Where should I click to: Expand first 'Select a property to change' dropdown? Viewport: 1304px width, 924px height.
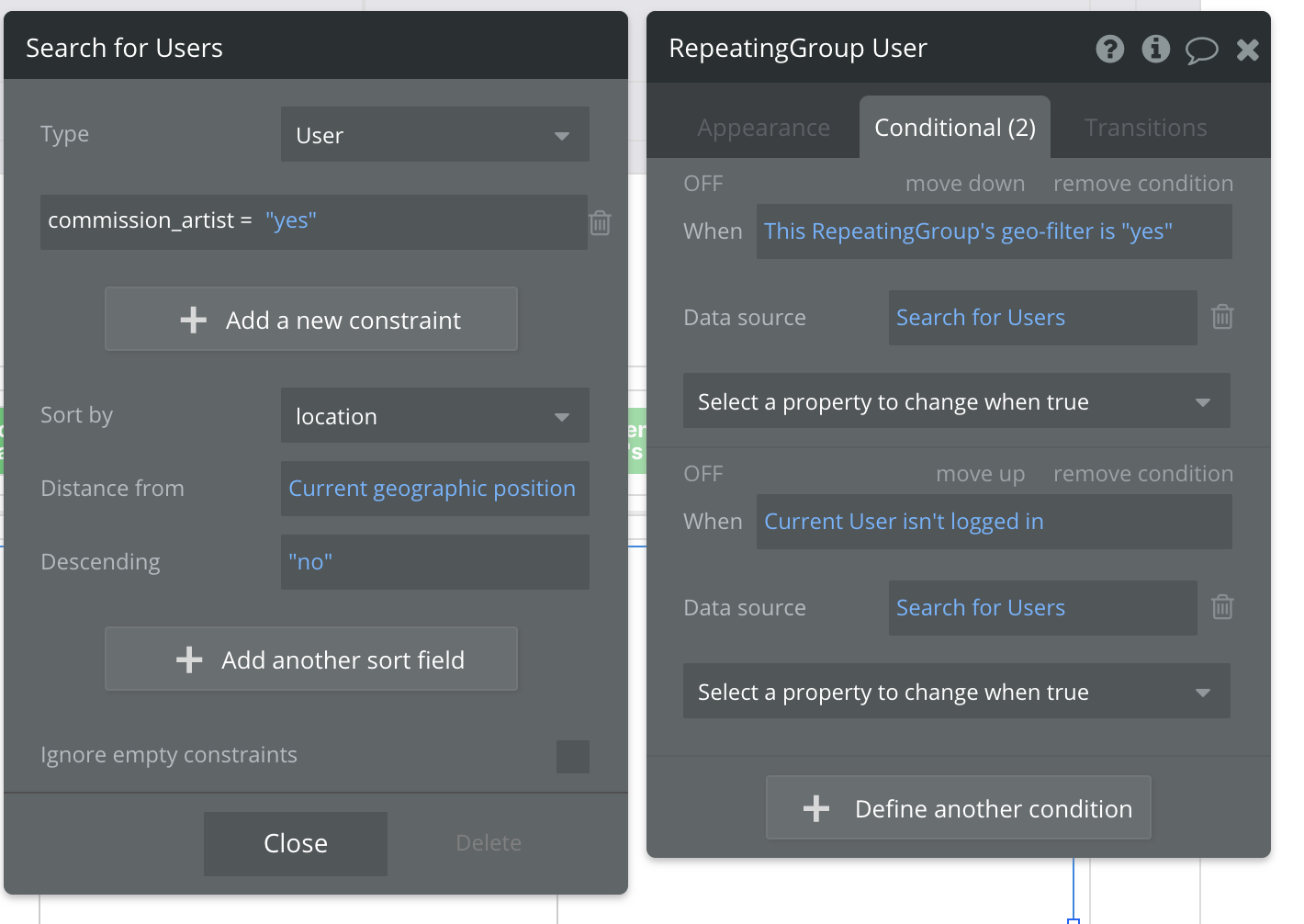click(956, 401)
